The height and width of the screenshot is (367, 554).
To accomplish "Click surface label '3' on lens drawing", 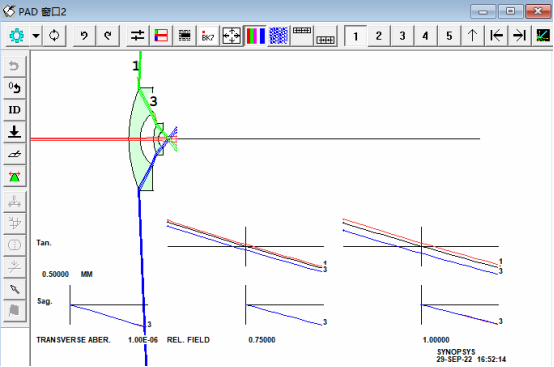I will 153,101.
